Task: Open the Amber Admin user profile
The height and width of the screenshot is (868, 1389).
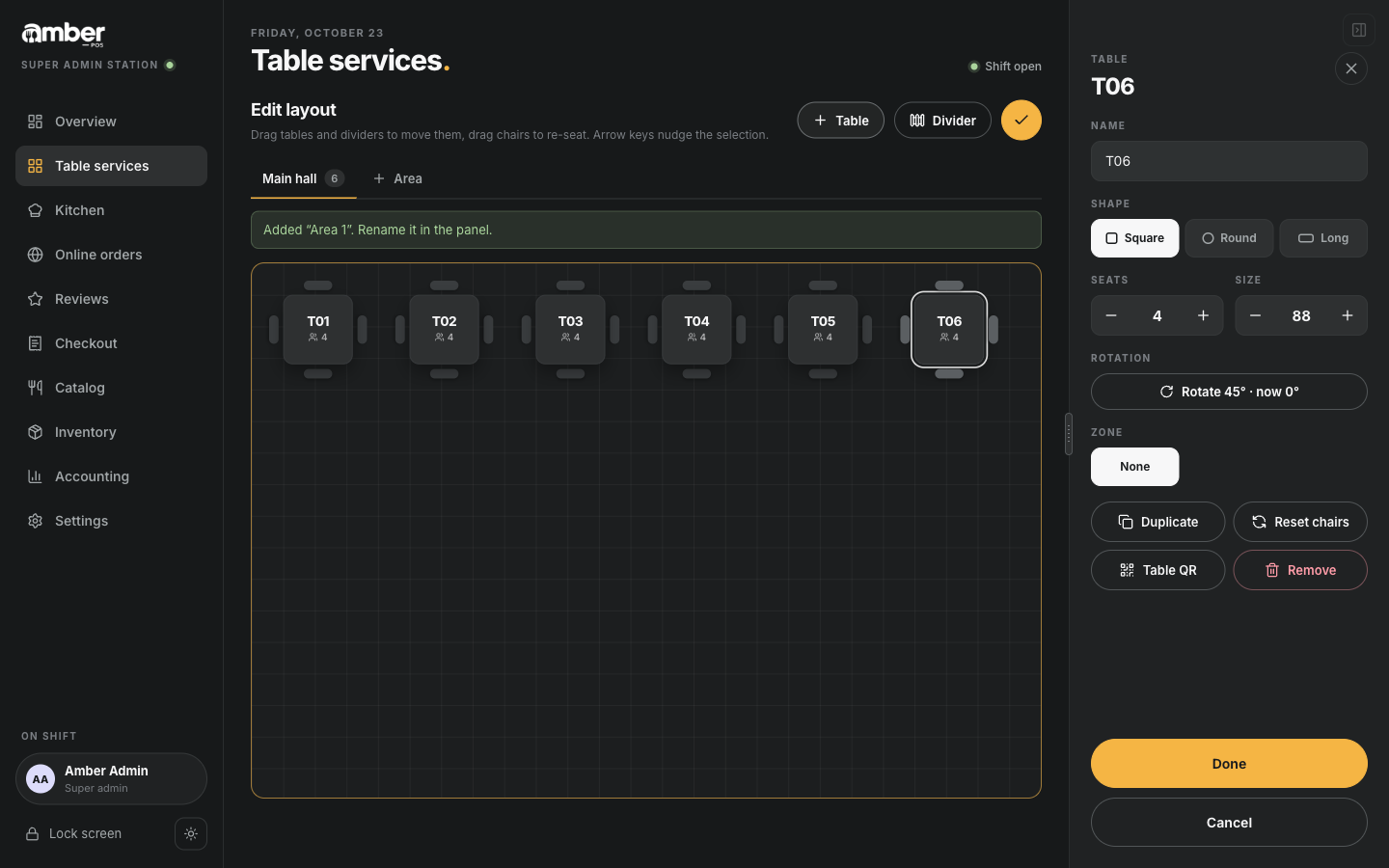Action: pyautogui.click(x=111, y=779)
